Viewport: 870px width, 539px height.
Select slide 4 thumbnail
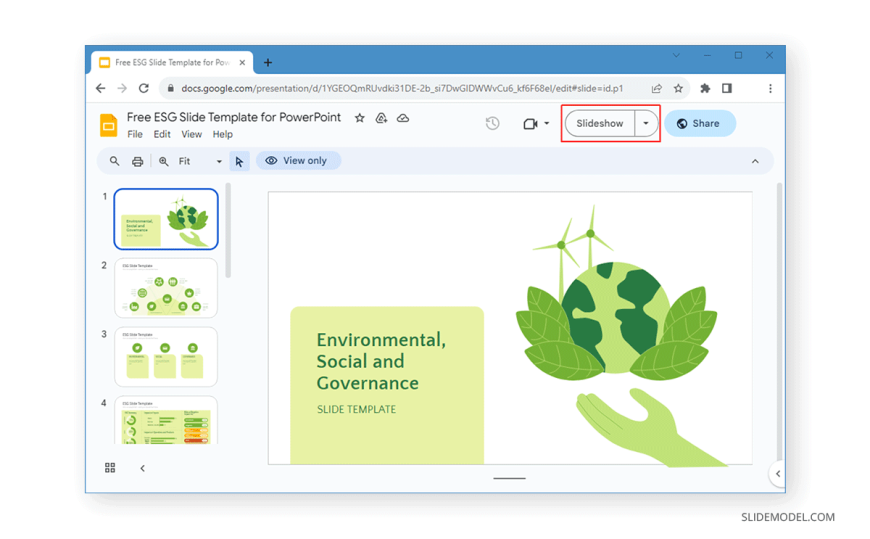[166, 420]
